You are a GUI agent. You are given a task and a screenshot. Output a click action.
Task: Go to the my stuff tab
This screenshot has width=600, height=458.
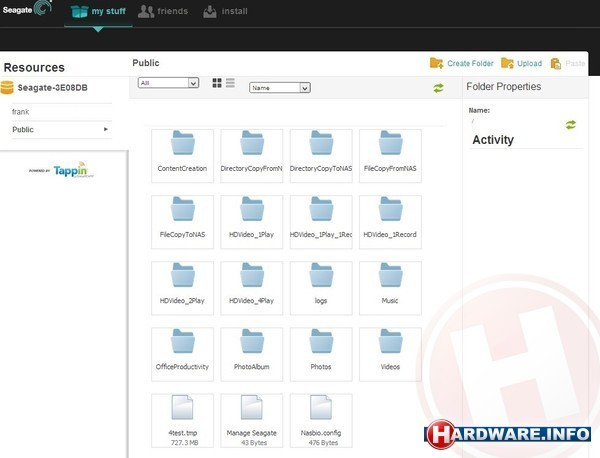coord(98,12)
